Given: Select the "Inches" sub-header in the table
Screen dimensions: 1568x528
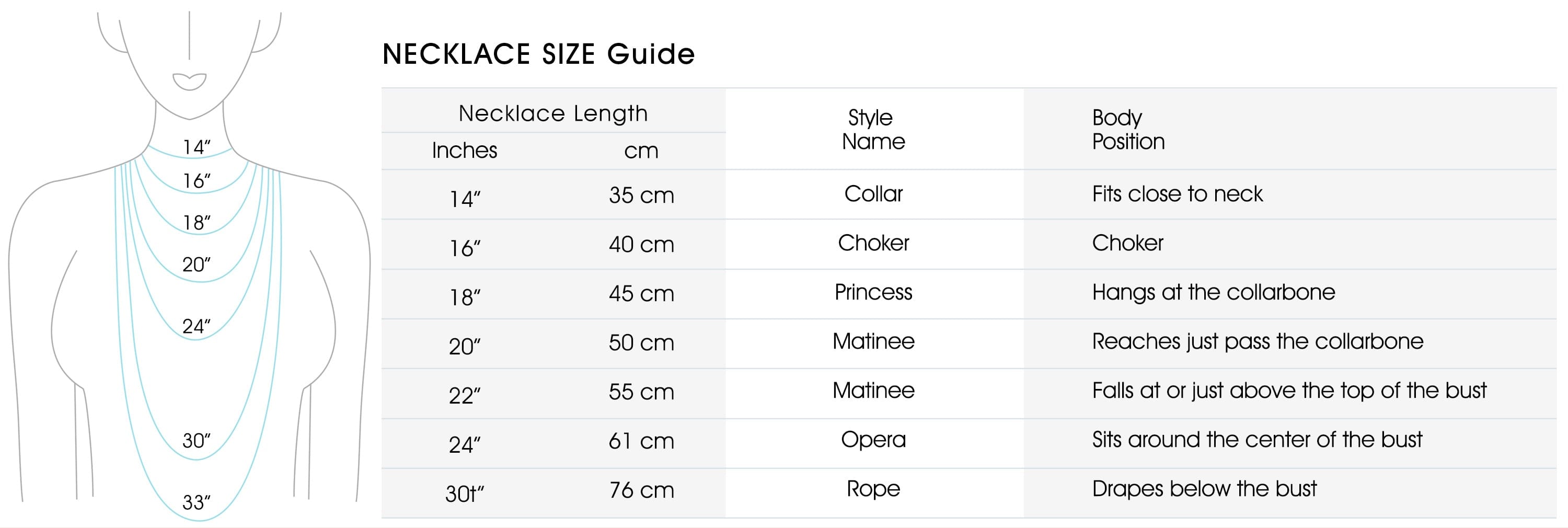Looking at the screenshot, I should pos(465,151).
